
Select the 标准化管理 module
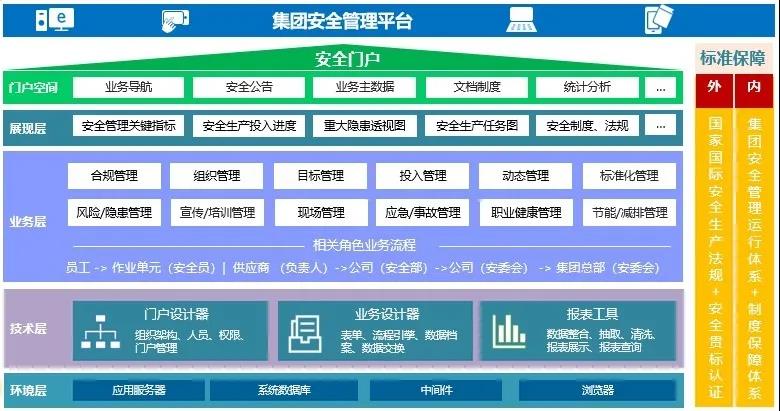629,176
